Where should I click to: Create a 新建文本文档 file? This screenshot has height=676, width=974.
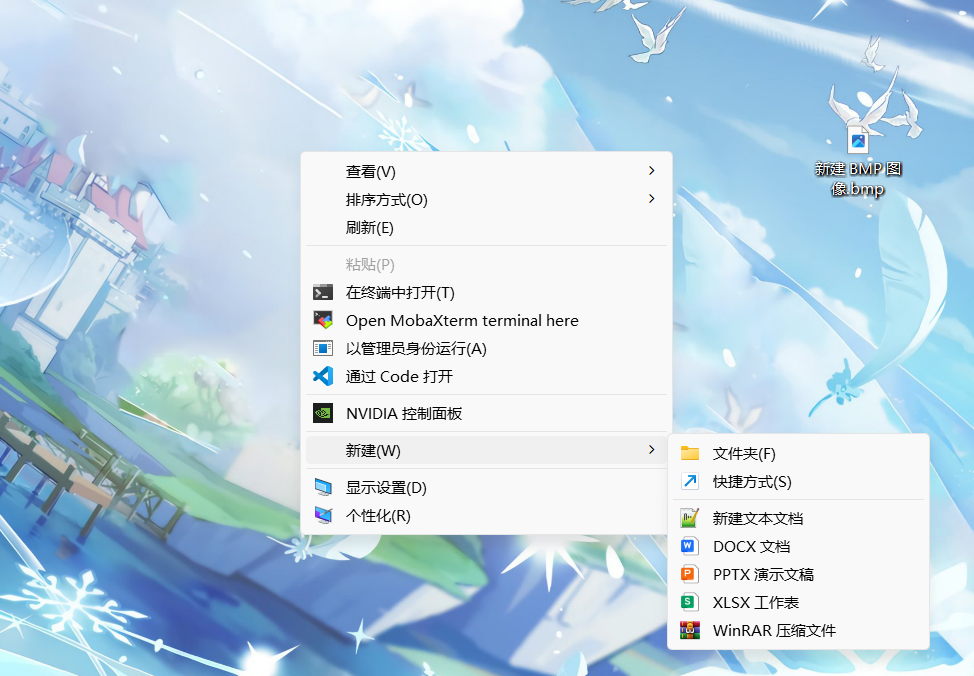coord(798,518)
